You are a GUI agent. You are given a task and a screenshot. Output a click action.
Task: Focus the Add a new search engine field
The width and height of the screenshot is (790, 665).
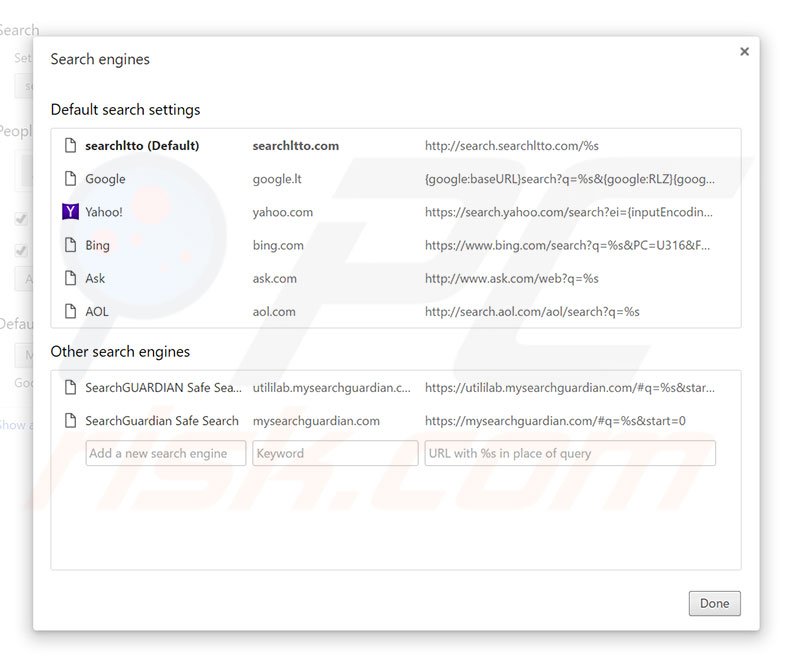click(166, 453)
